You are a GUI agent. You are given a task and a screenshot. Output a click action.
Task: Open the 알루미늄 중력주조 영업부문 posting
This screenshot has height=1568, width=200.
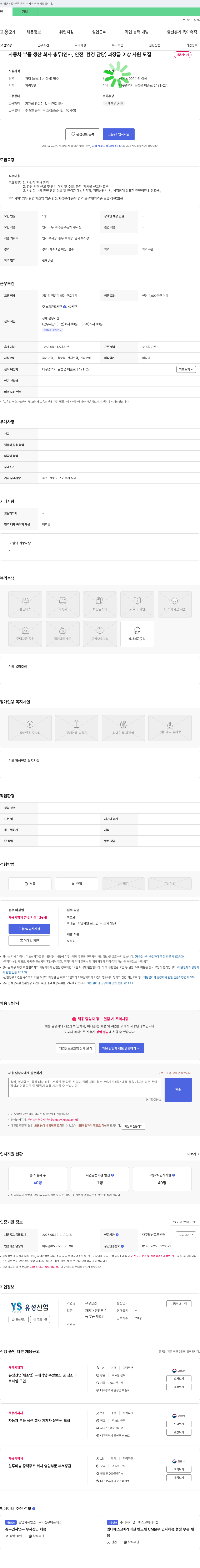tap(40, 1466)
